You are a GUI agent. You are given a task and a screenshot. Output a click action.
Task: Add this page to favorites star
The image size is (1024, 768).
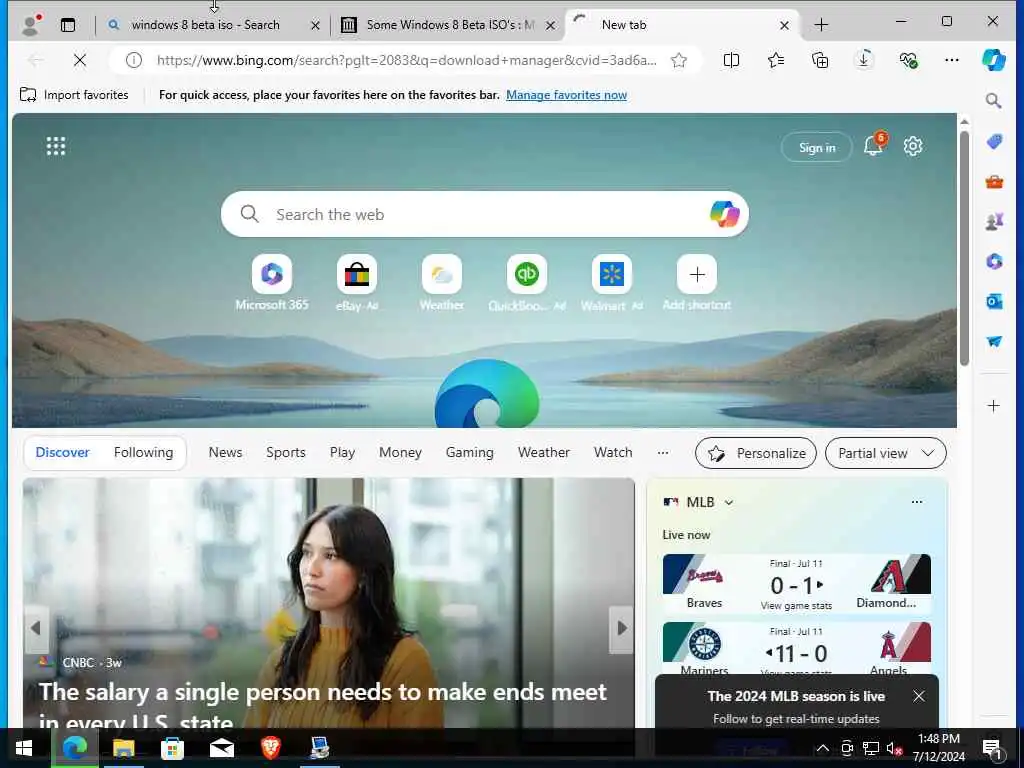pos(679,60)
